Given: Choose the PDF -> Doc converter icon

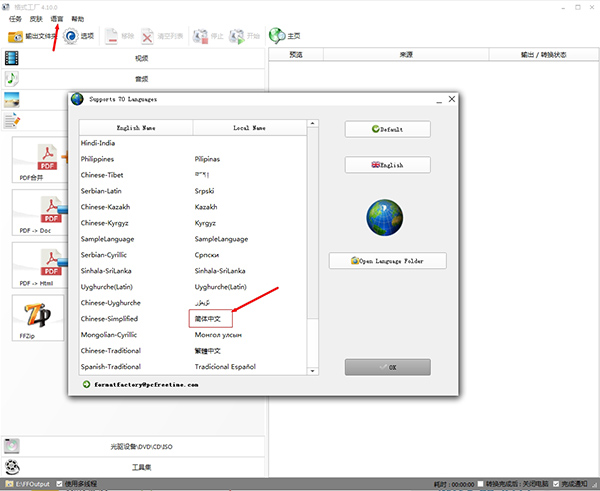Looking at the screenshot, I should [40, 212].
